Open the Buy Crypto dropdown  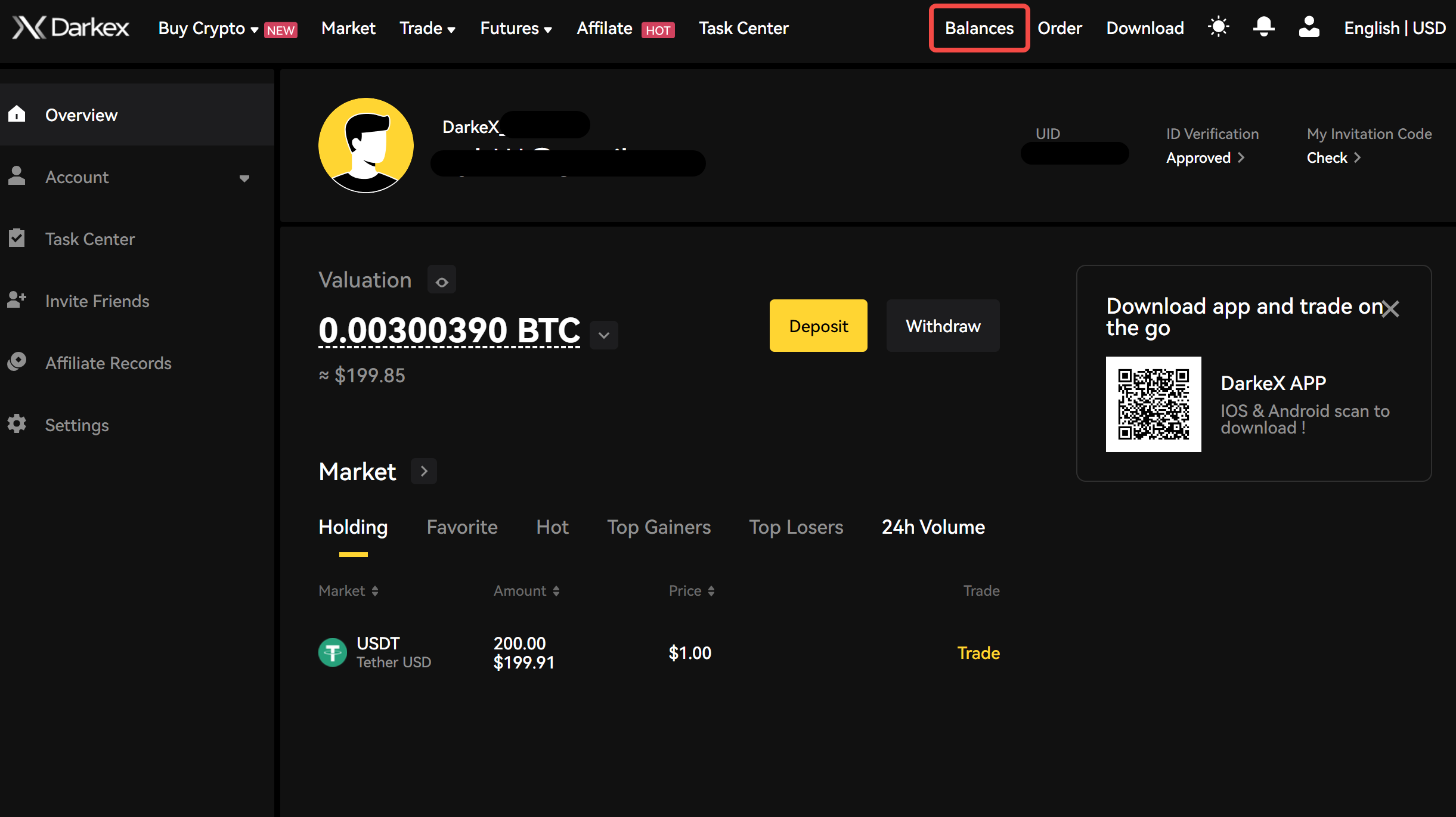point(208,28)
